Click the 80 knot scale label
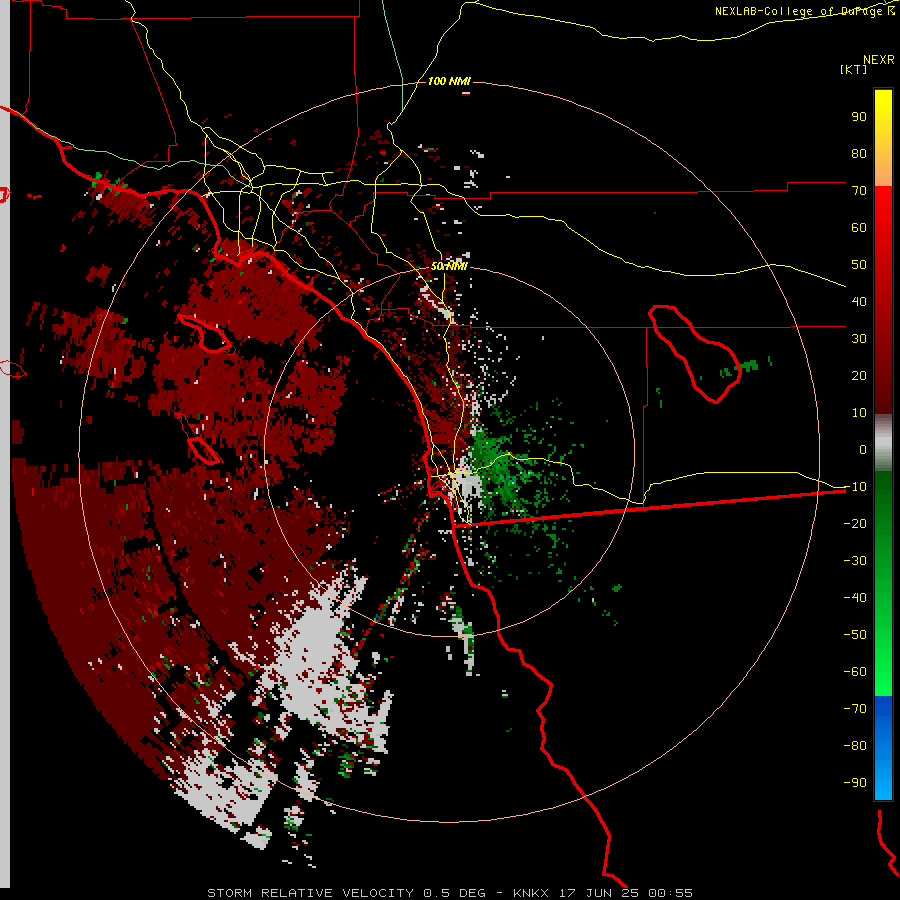 tap(859, 153)
